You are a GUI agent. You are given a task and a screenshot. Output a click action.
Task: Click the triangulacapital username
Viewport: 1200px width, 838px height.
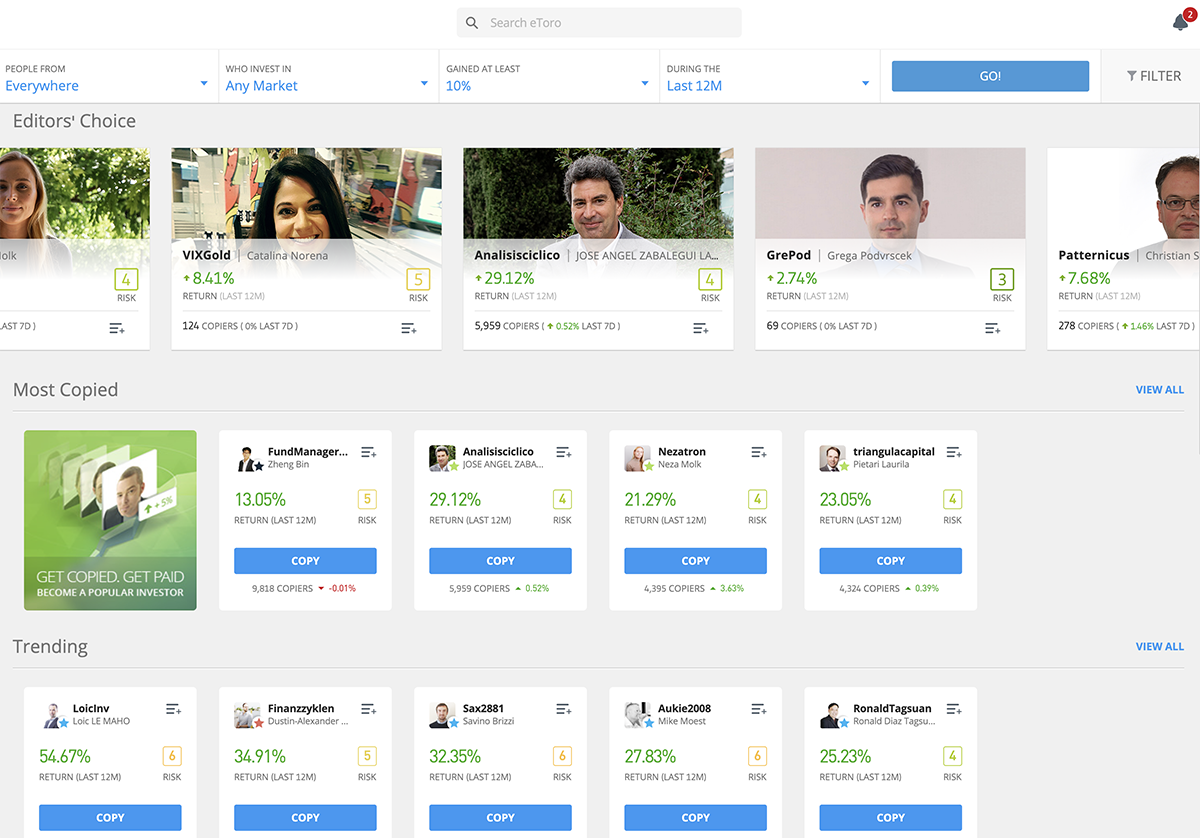(x=894, y=452)
